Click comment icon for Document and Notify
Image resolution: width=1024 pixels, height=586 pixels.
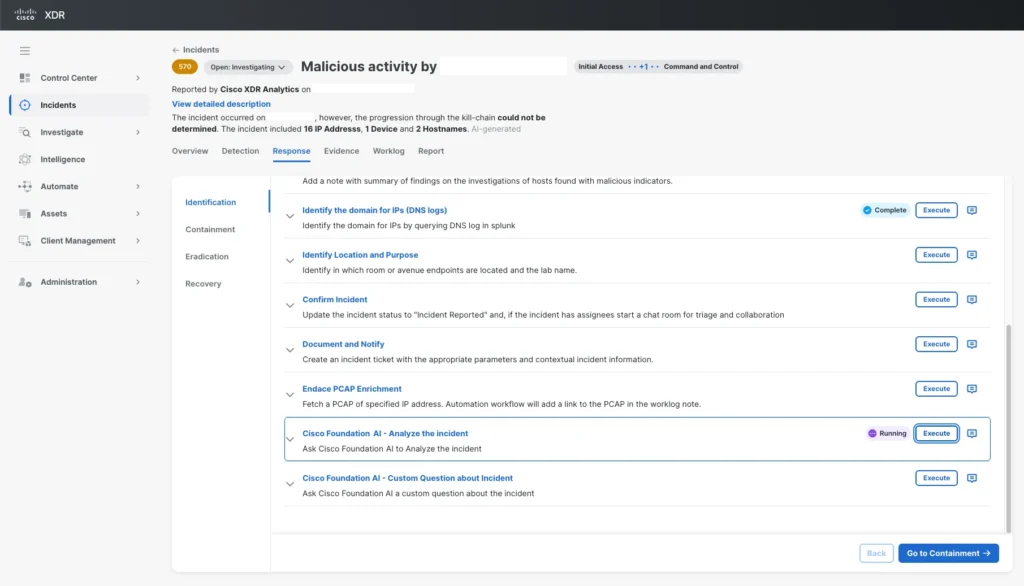[x=971, y=344]
